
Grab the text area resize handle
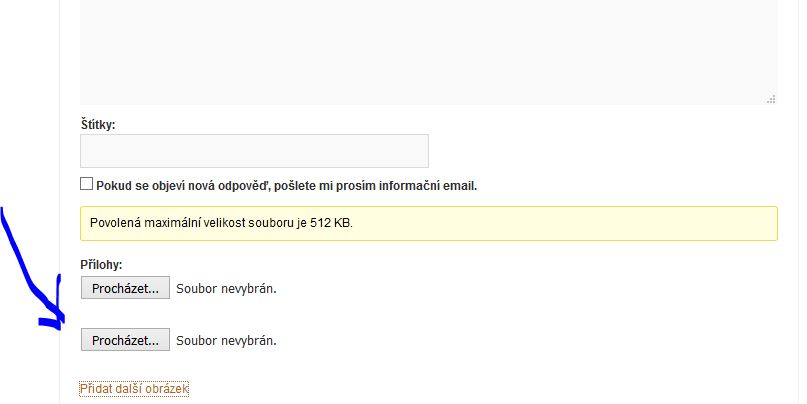pyautogui.click(x=771, y=99)
